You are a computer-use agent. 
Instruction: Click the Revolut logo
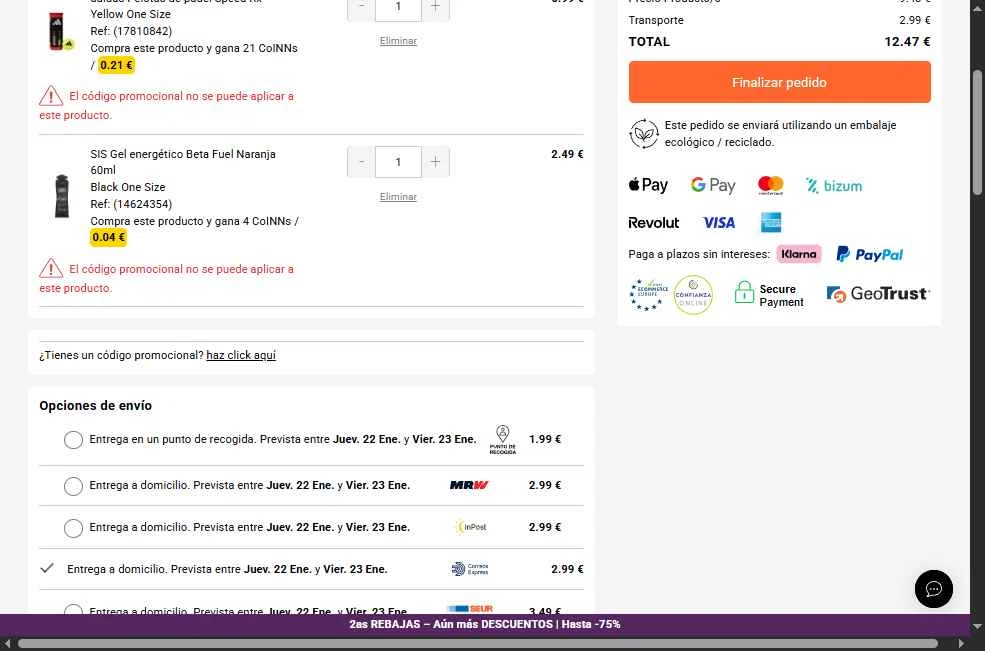[x=653, y=222]
